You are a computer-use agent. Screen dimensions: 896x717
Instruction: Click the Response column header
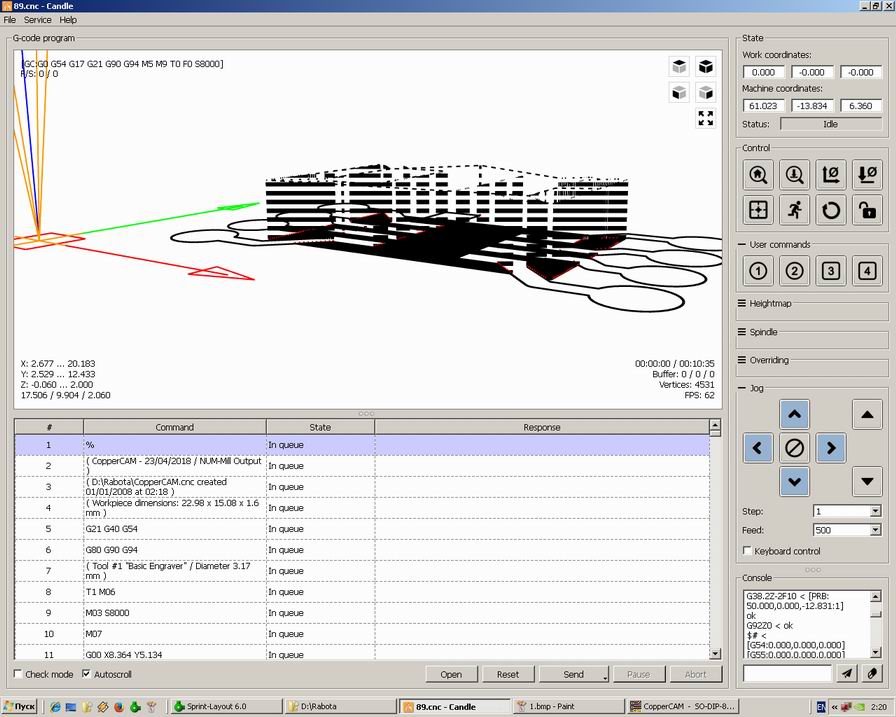pyautogui.click(x=542, y=427)
